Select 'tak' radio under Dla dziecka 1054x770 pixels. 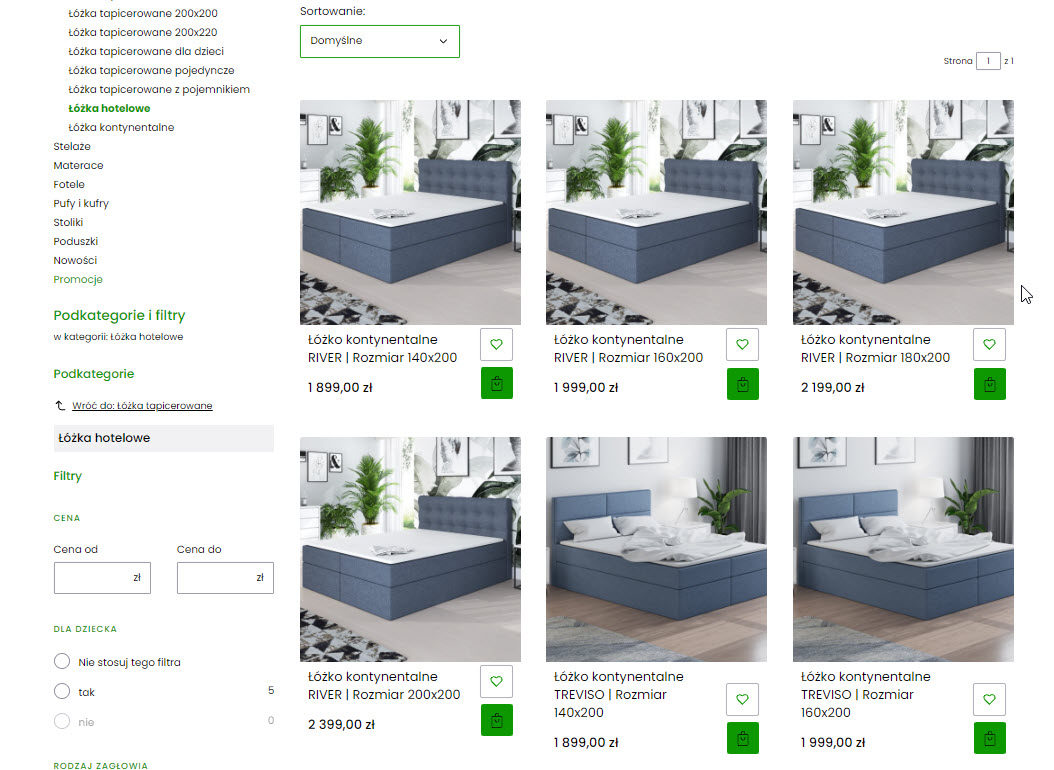click(x=62, y=691)
